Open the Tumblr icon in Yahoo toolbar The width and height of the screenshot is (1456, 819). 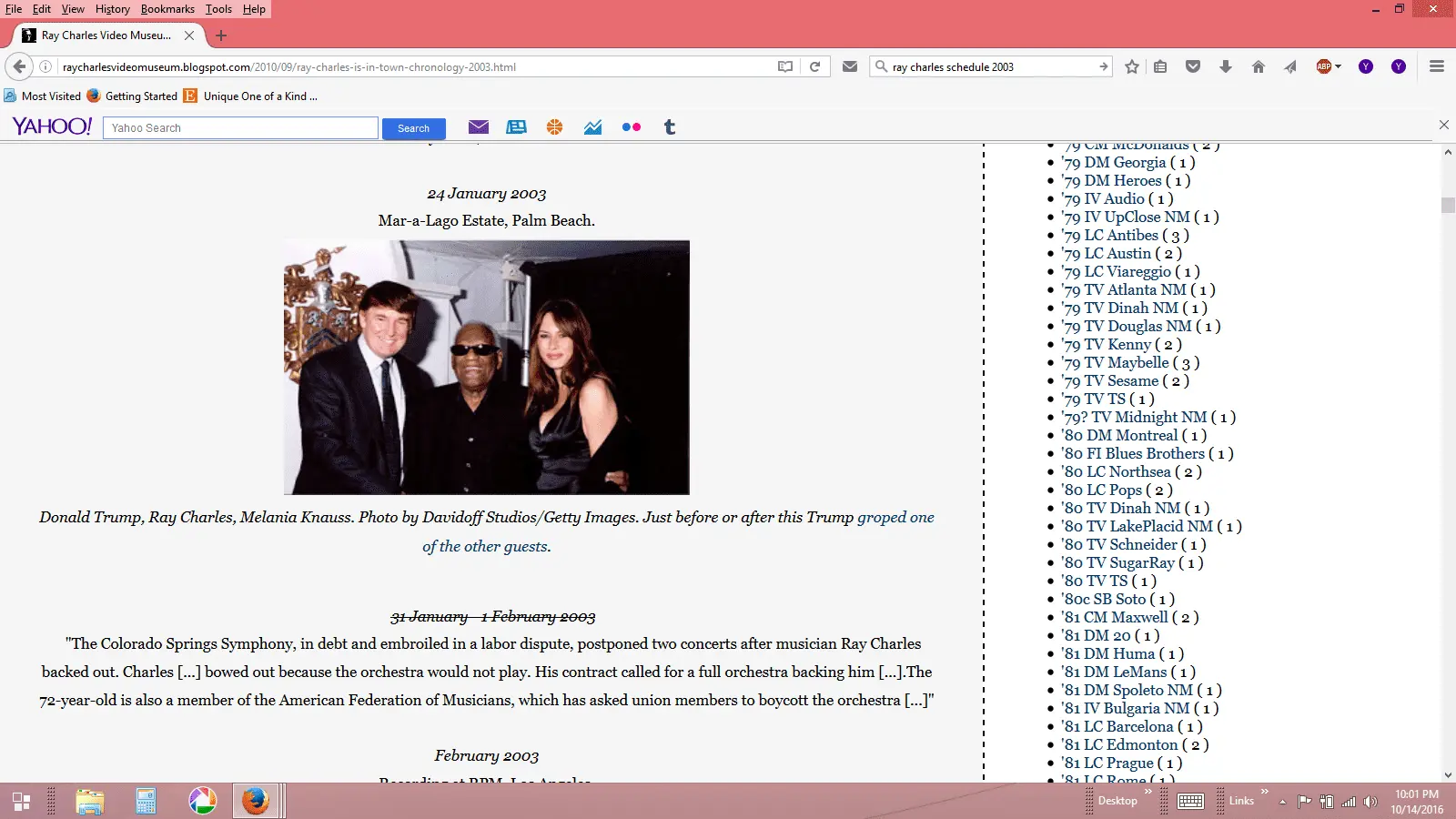click(670, 127)
